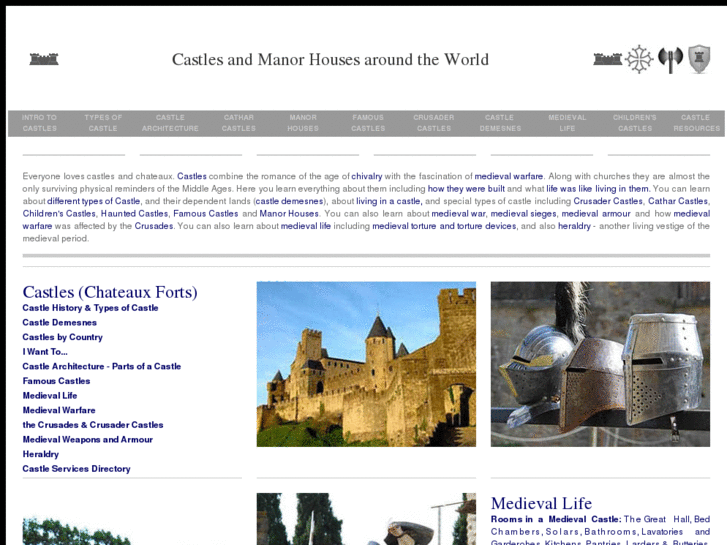Open the Castle Resources menu item
727x545 pixels.
tap(696, 123)
